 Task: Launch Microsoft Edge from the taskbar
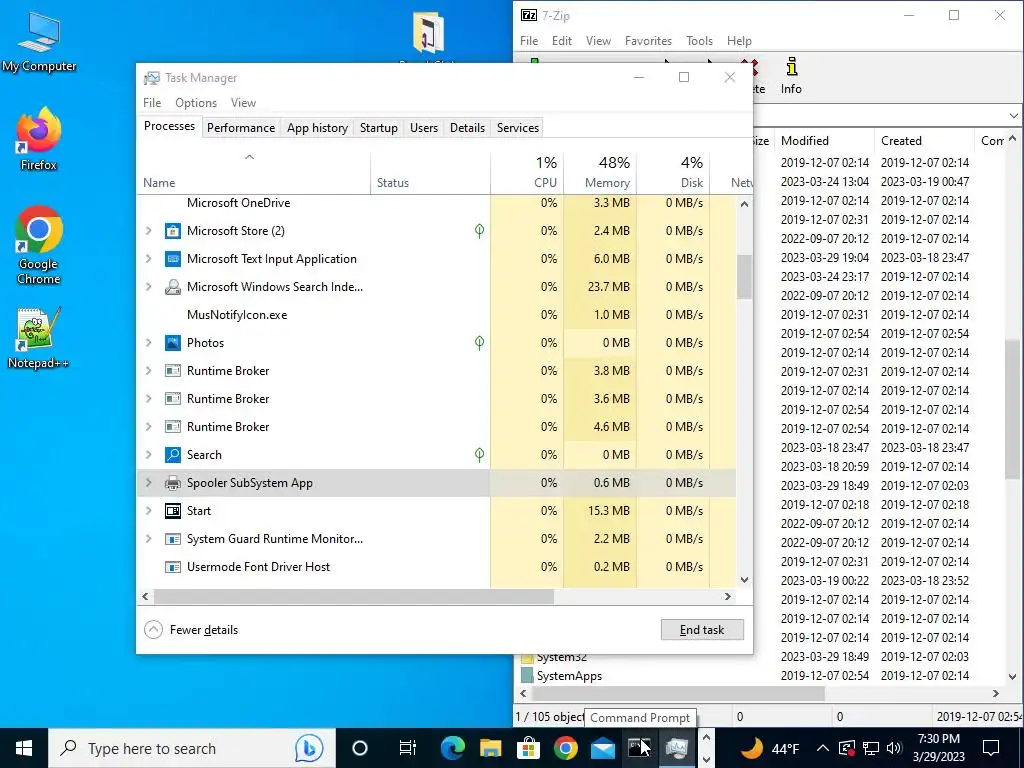(x=453, y=748)
